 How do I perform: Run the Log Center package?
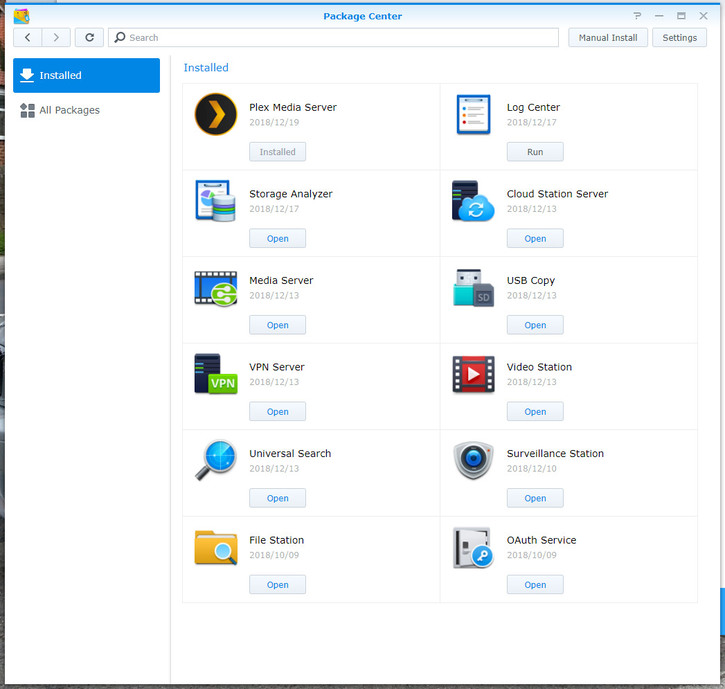(x=535, y=152)
